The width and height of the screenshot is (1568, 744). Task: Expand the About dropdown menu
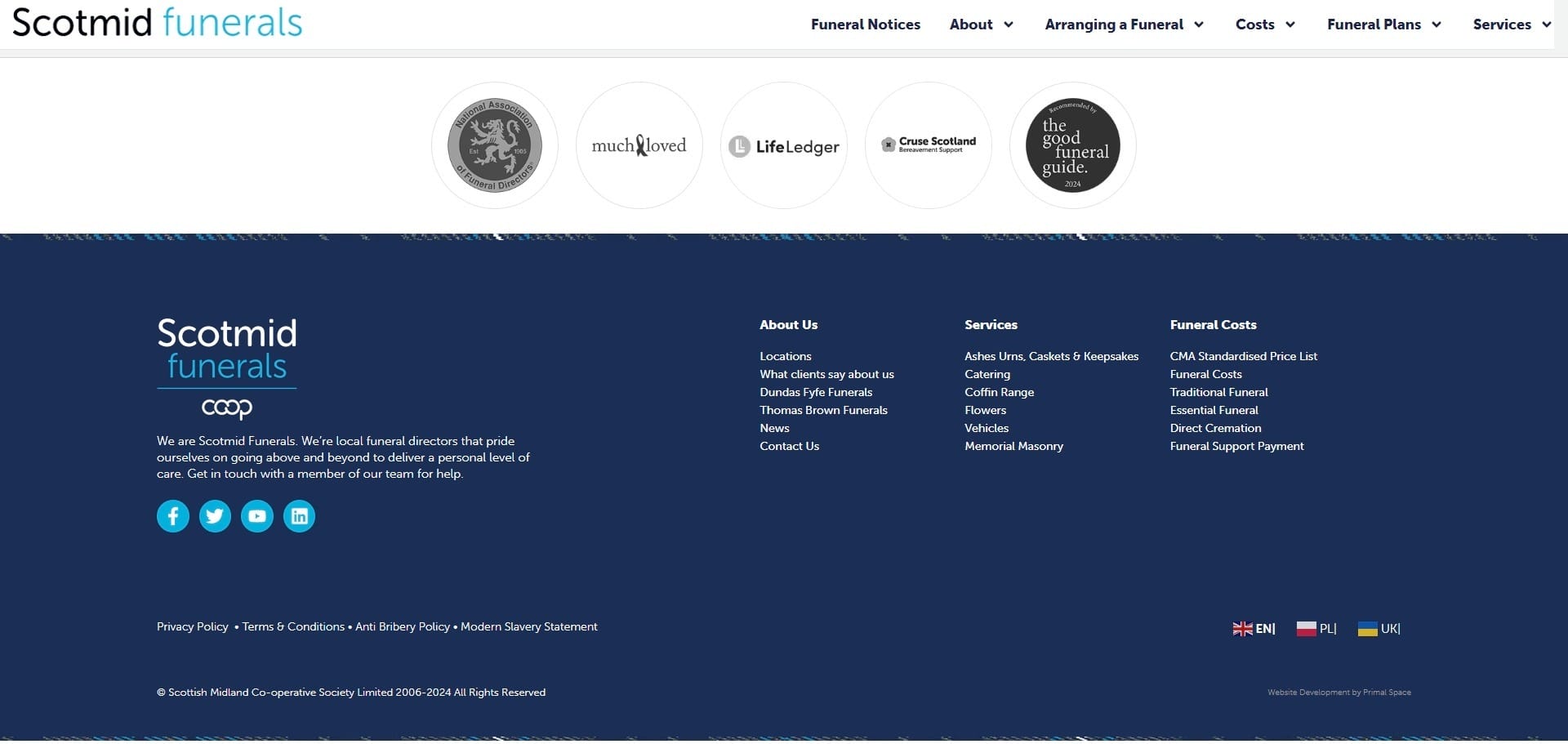[982, 25]
